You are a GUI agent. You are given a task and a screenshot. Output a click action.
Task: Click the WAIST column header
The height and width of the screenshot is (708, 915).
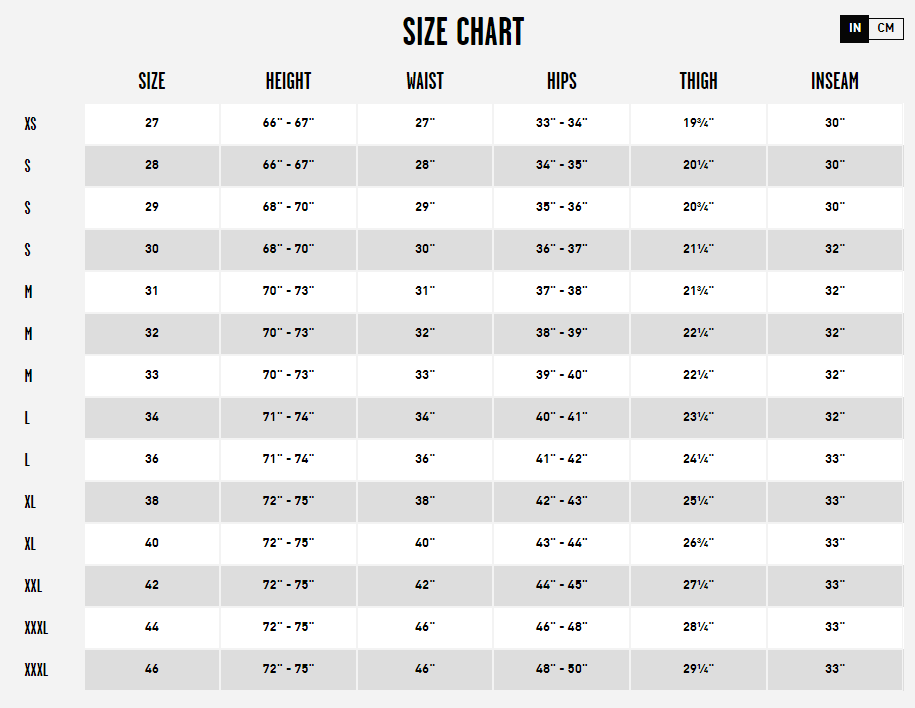tap(425, 81)
